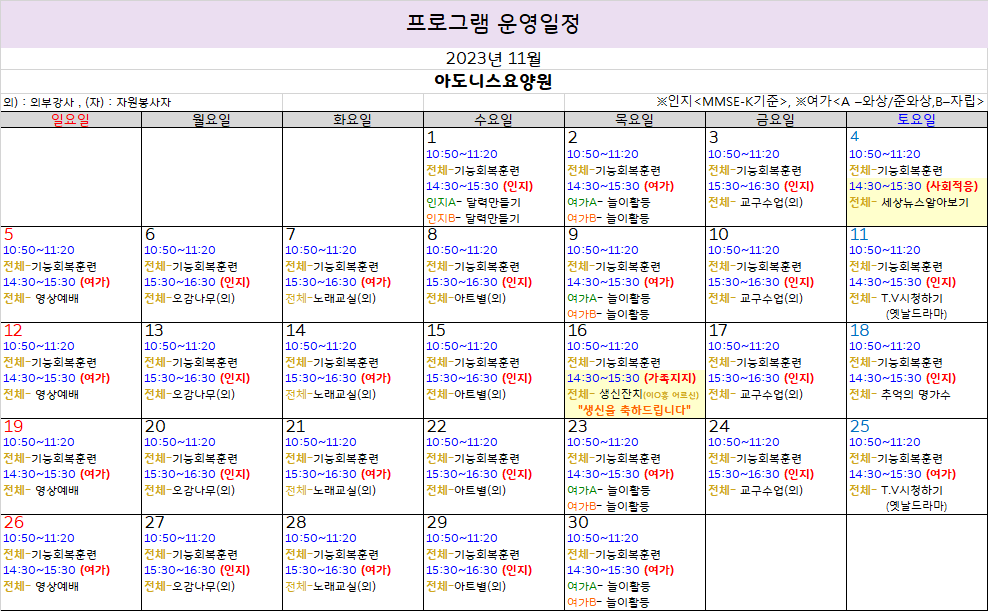Click the "수요일" column header

click(493, 120)
